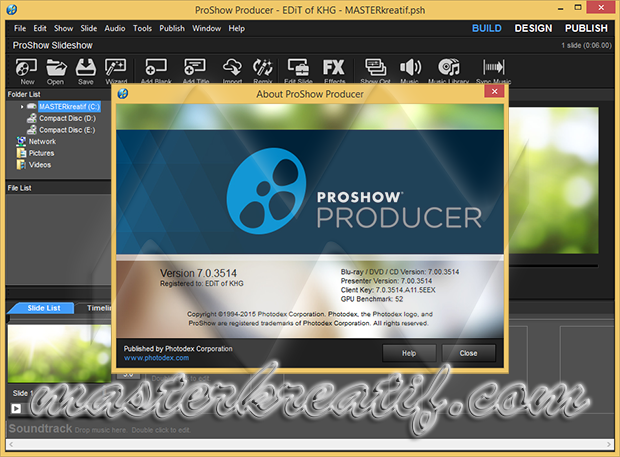Select Compact Disc (E:) folder entry
Image resolution: width=620 pixels, height=457 pixels.
(x=67, y=130)
